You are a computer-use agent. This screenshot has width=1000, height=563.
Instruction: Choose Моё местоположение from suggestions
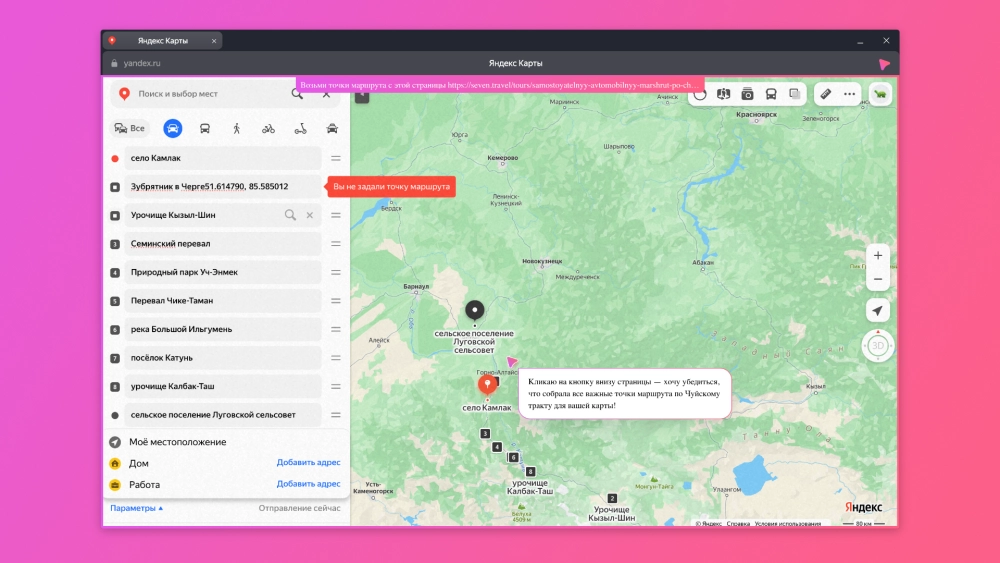pyautogui.click(x=177, y=442)
